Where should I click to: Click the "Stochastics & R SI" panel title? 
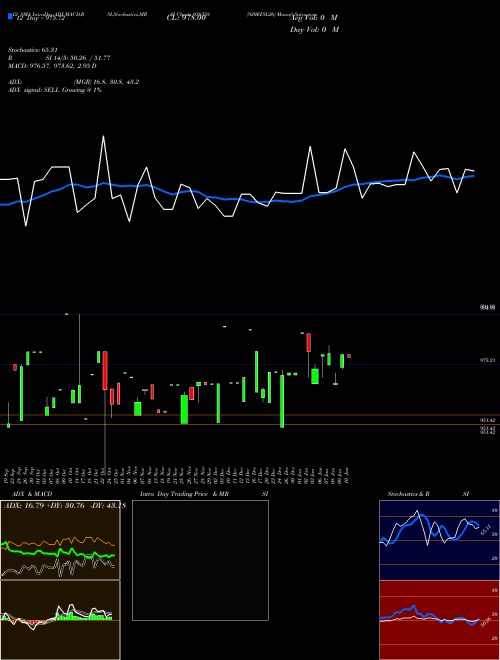(x=428, y=494)
